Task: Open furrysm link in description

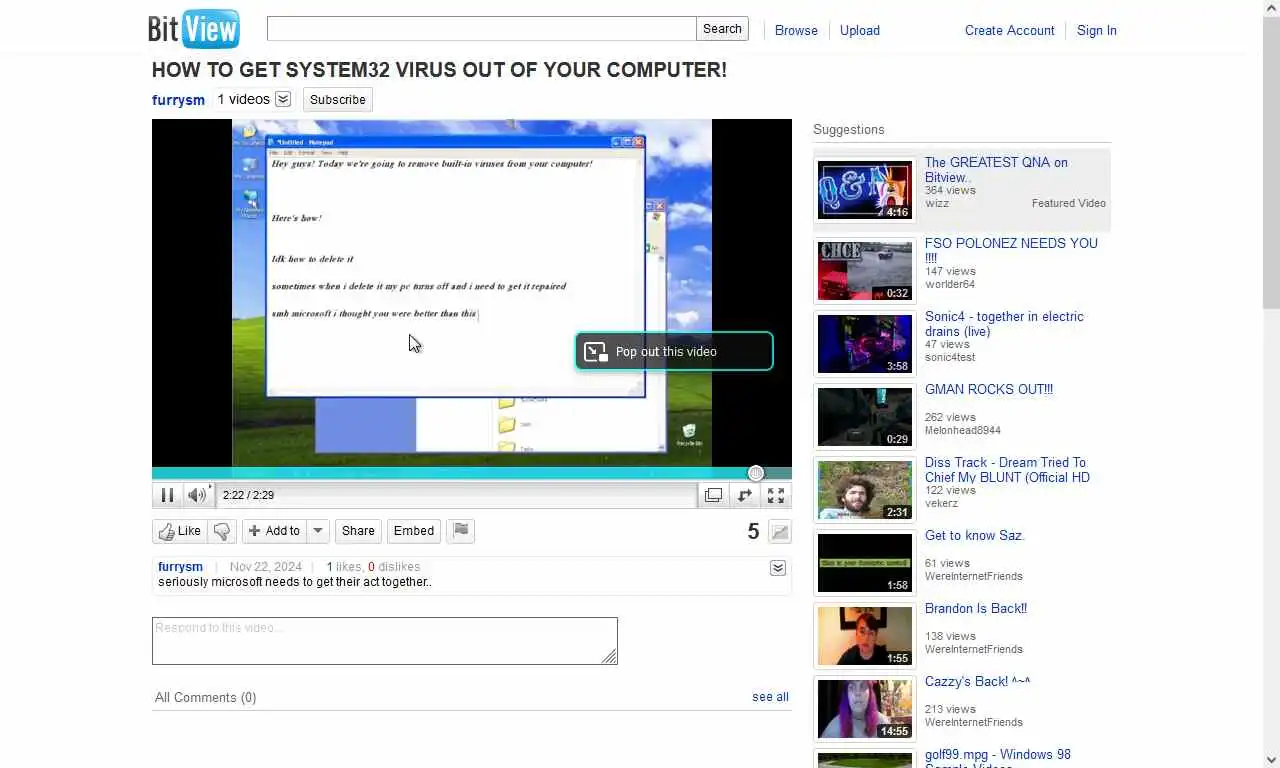Action: [x=180, y=566]
